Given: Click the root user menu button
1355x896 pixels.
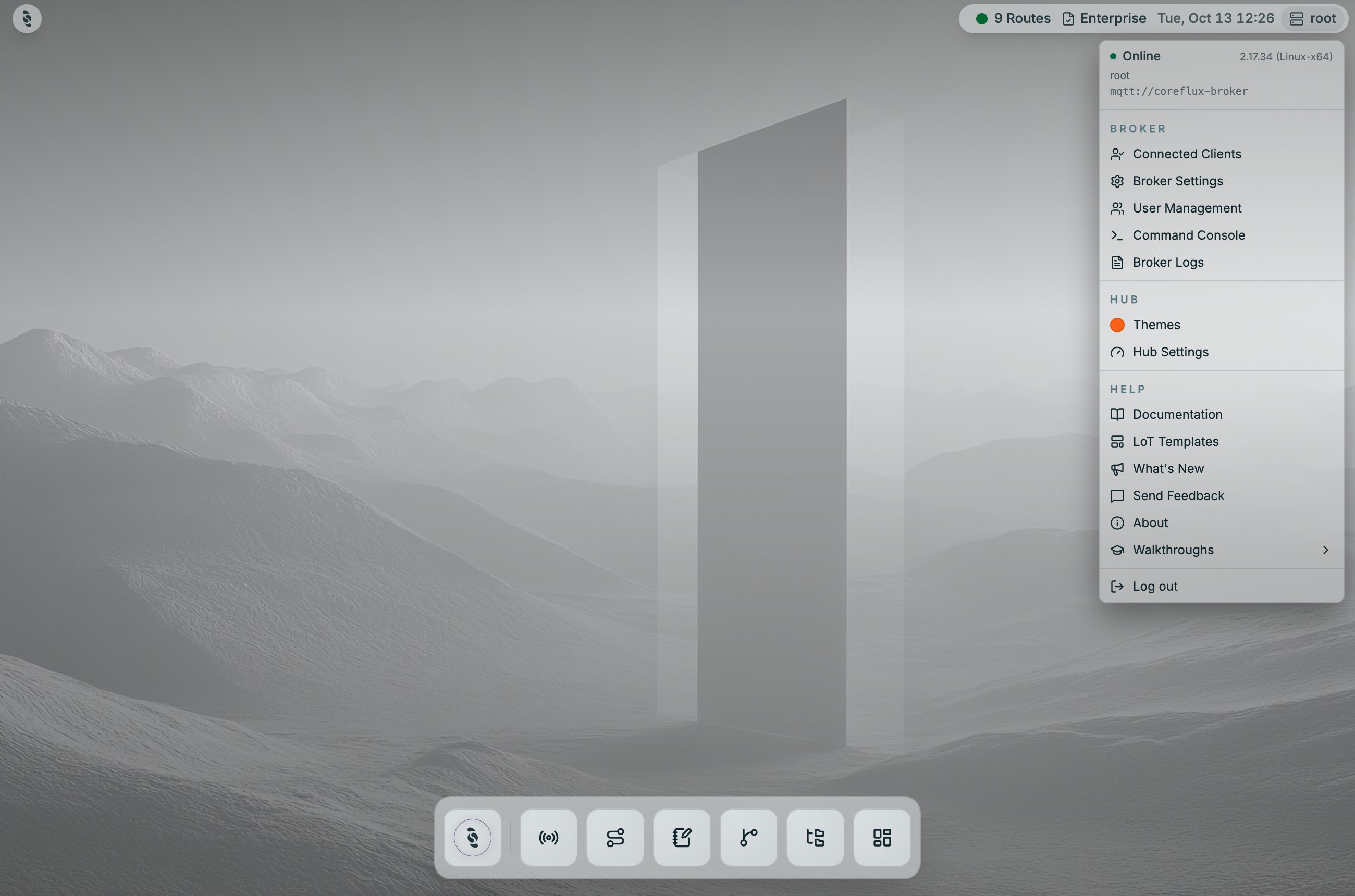Looking at the screenshot, I should pyautogui.click(x=1313, y=19).
